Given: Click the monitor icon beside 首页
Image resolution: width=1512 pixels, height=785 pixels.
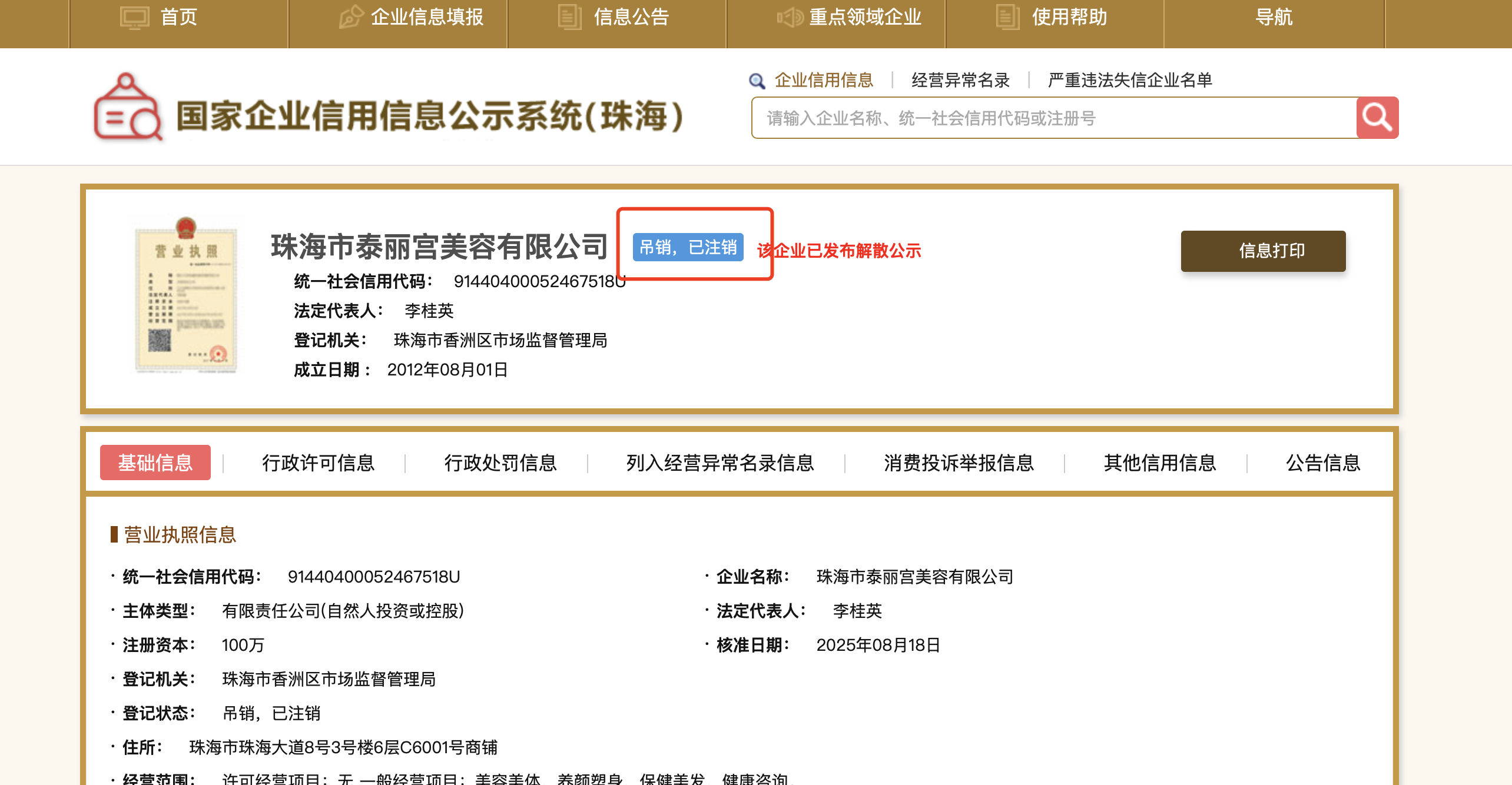Looking at the screenshot, I should [134, 17].
